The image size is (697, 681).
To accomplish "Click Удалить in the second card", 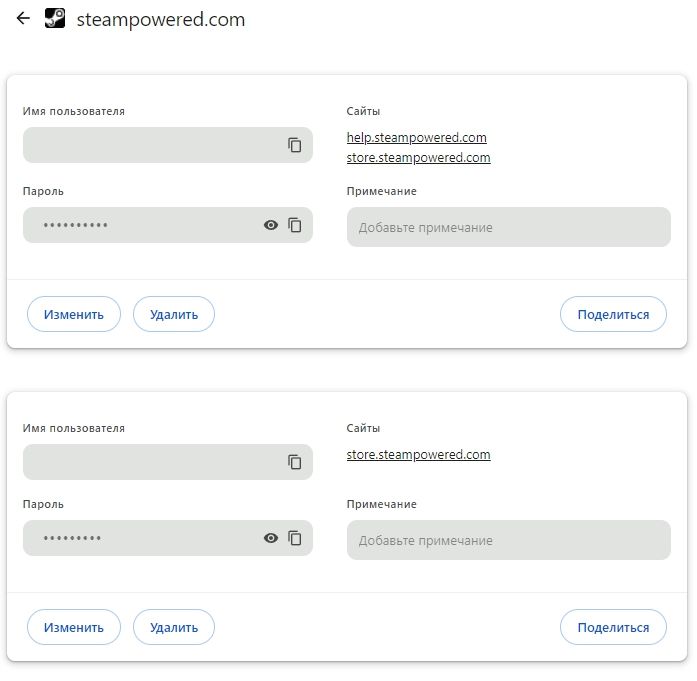I will (x=174, y=627).
